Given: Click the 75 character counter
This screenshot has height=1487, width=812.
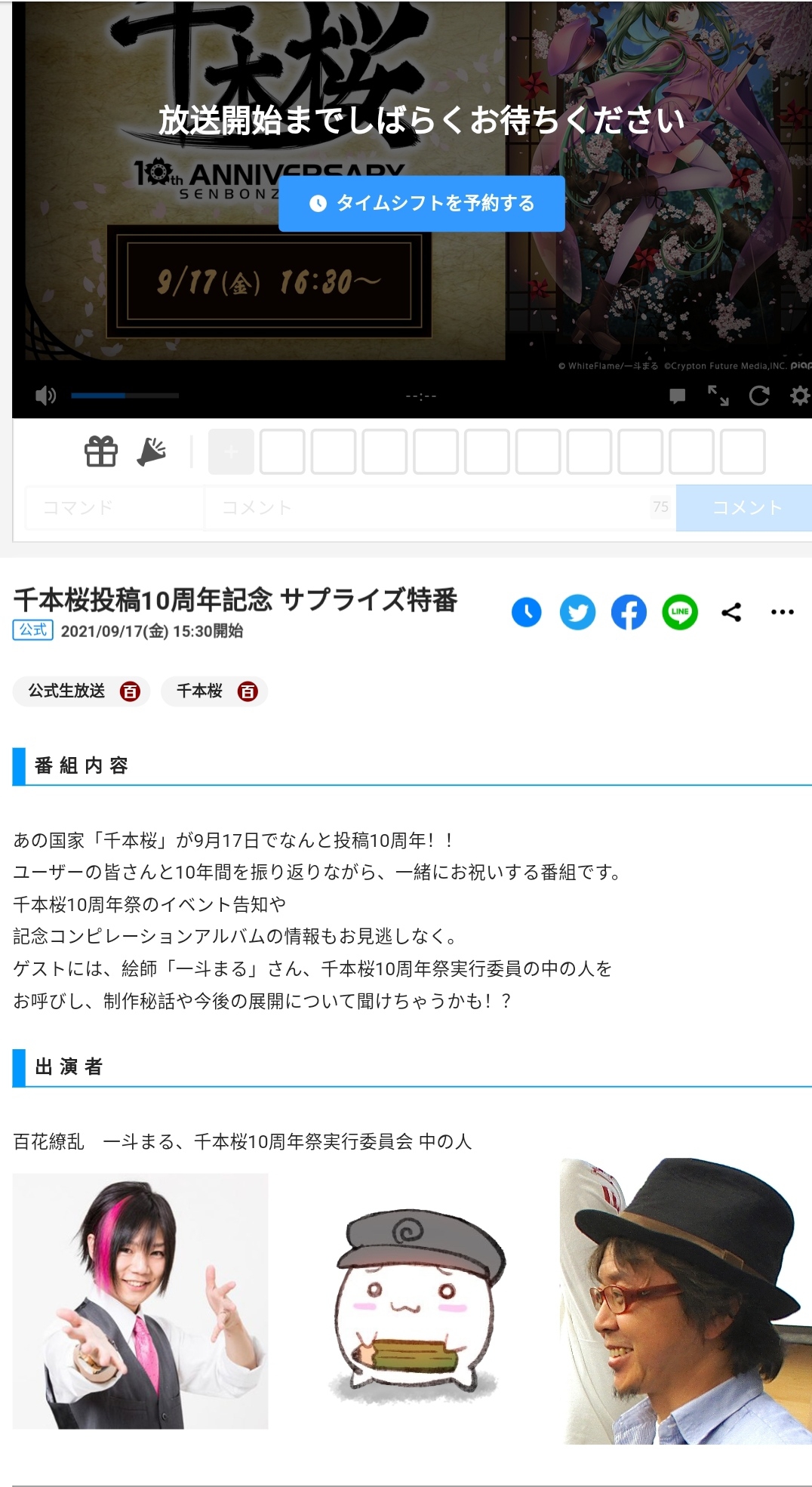Looking at the screenshot, I should click(x=661, y=506).
